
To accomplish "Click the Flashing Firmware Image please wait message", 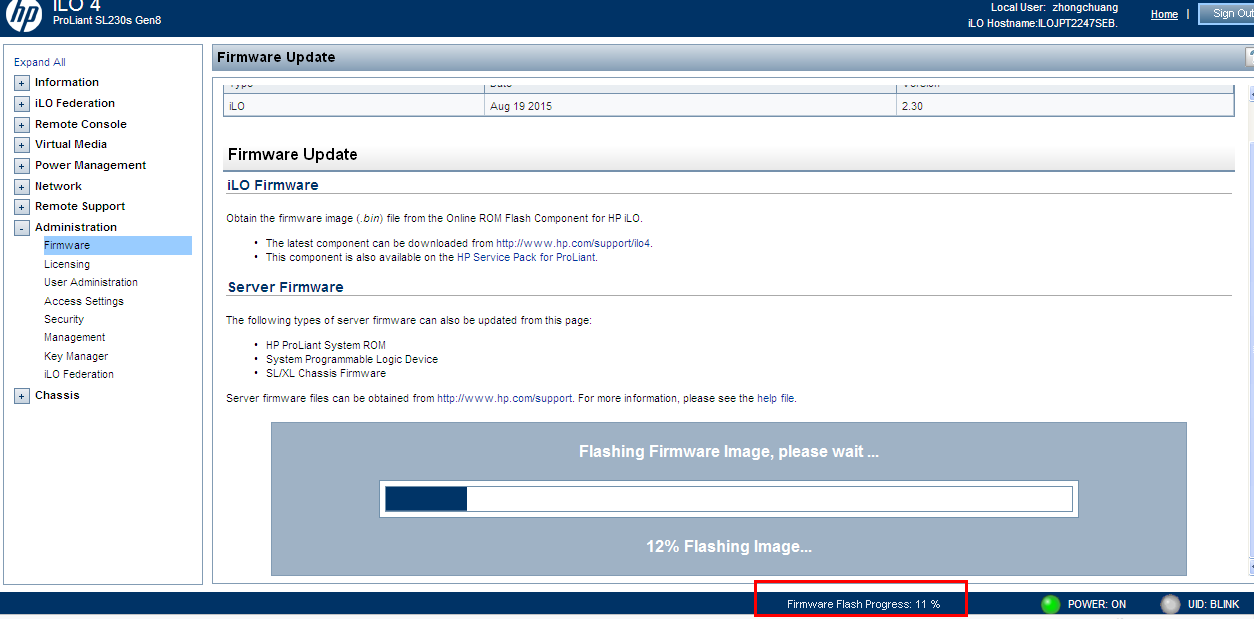I will (729, 452).
